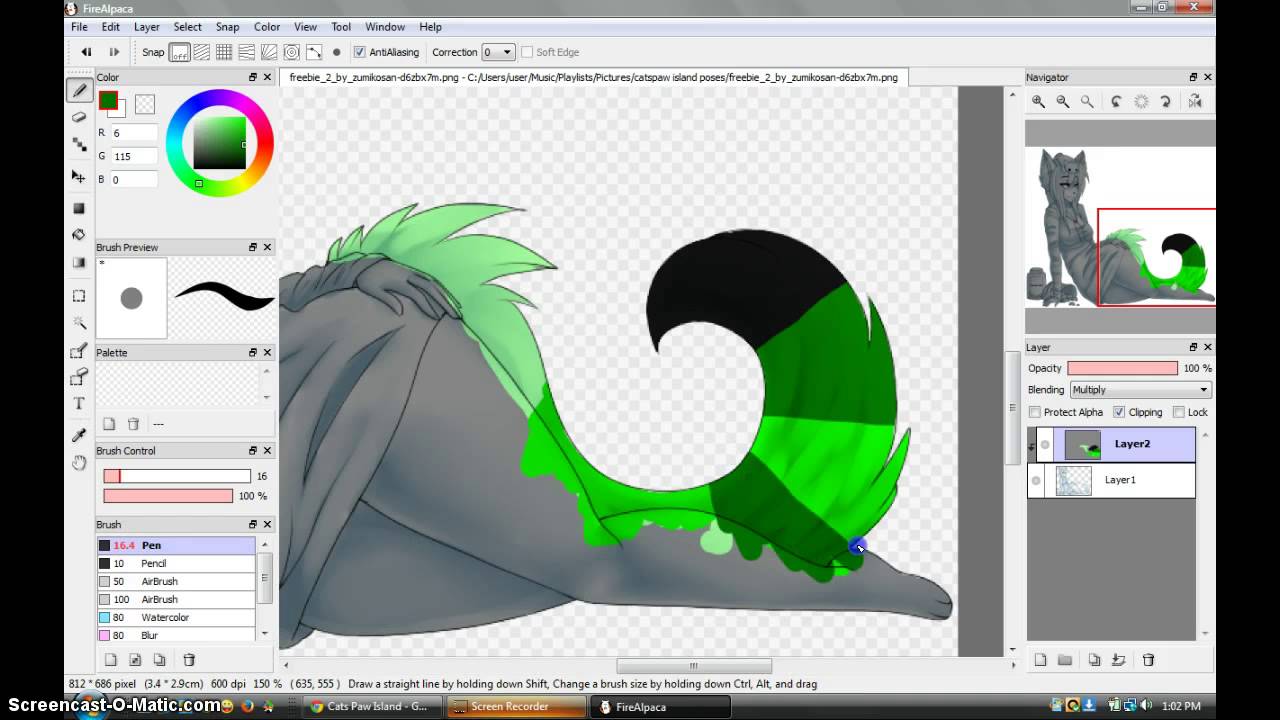Add a new layer folder
The image size is (1280, 720).
(x=1065, y=660)
